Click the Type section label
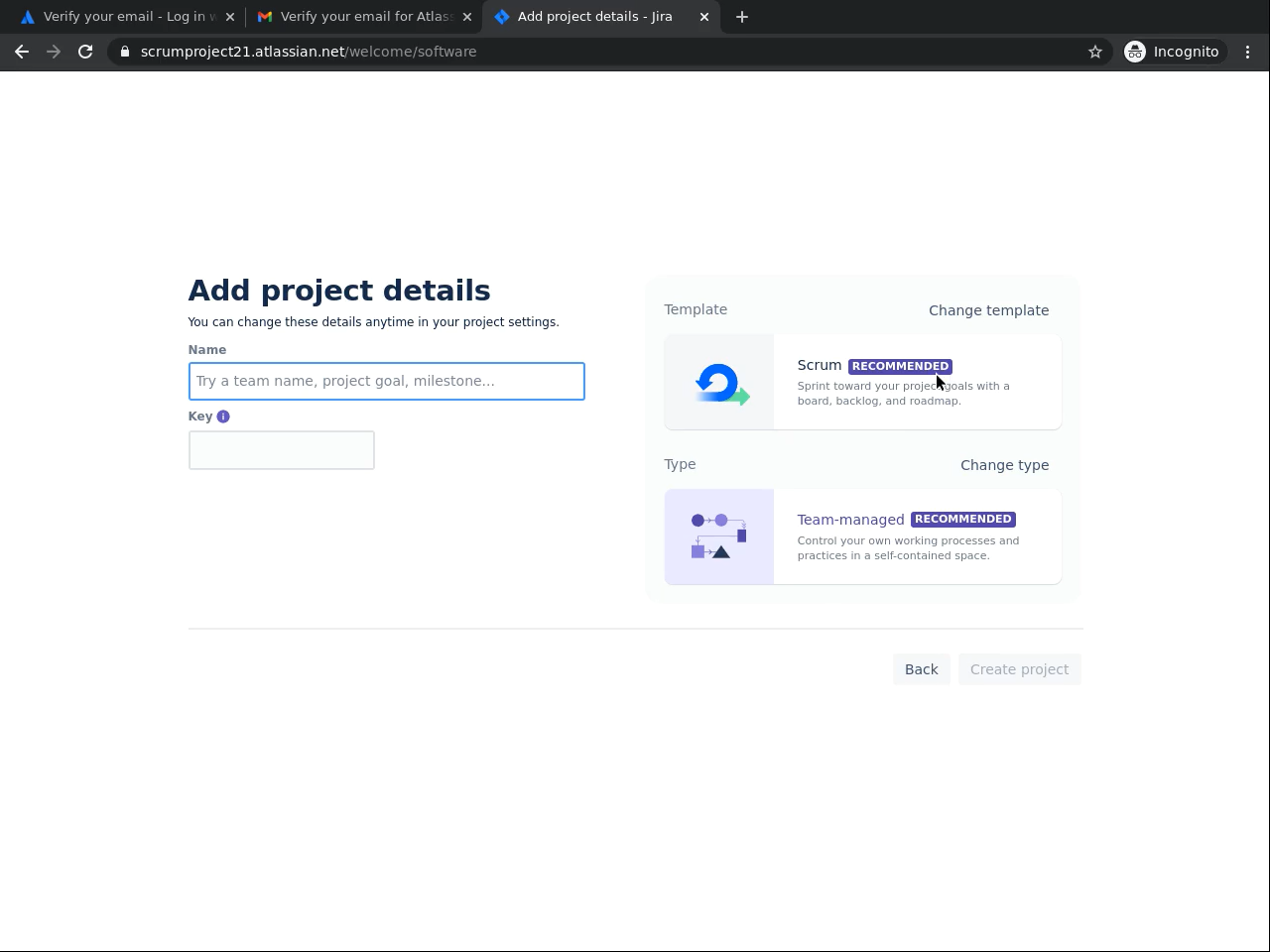1270x952 pixels. [681, 464]
